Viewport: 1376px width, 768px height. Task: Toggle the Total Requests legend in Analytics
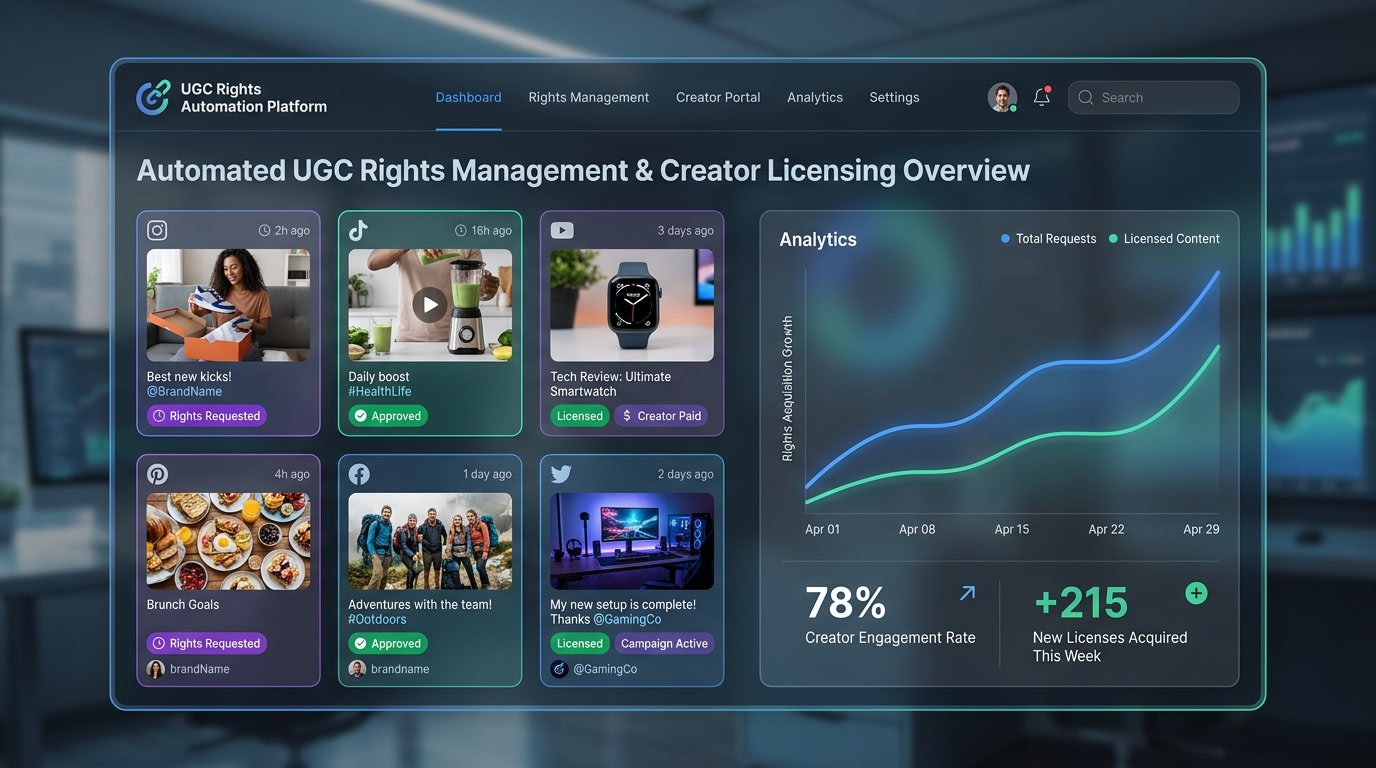pos(1048,238)
